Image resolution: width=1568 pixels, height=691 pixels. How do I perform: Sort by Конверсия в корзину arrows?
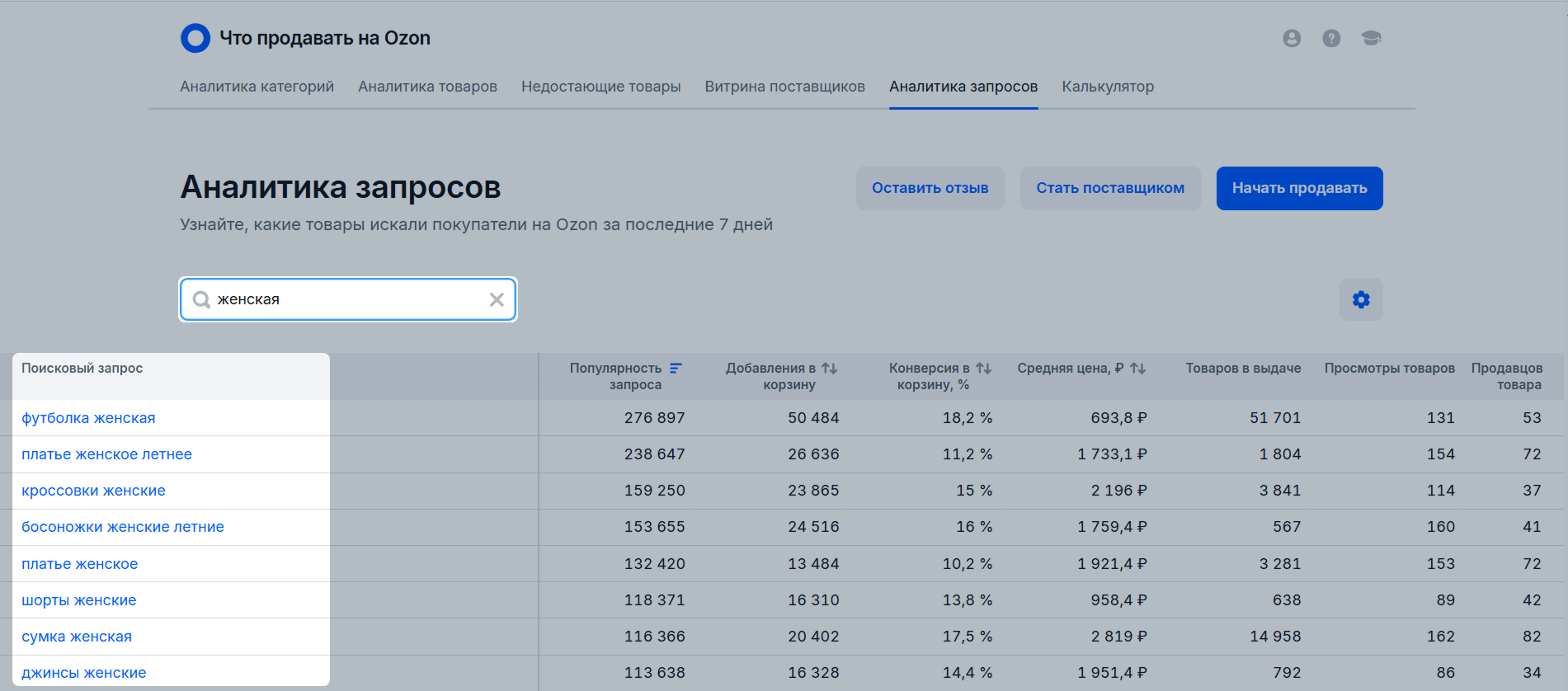click(983, 368)
